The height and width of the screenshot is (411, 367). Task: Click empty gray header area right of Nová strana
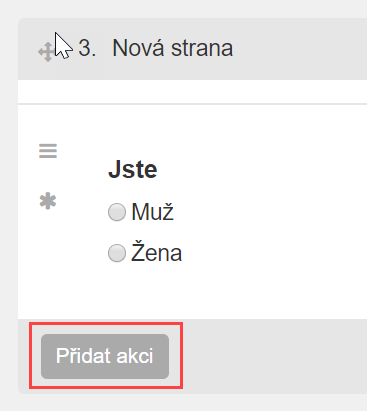[x=300, y=49]
